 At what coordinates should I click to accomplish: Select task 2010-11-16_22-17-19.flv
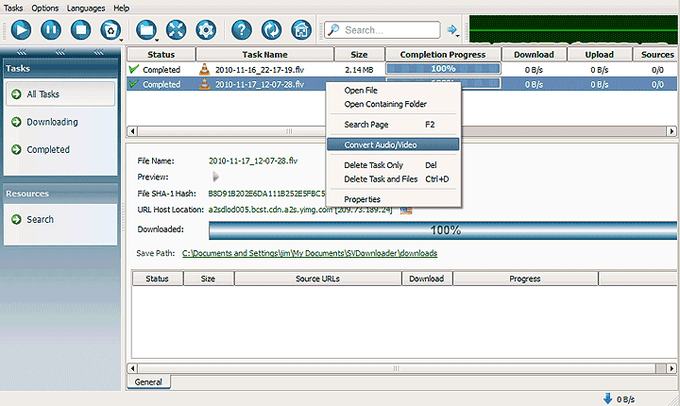[259, 70]
